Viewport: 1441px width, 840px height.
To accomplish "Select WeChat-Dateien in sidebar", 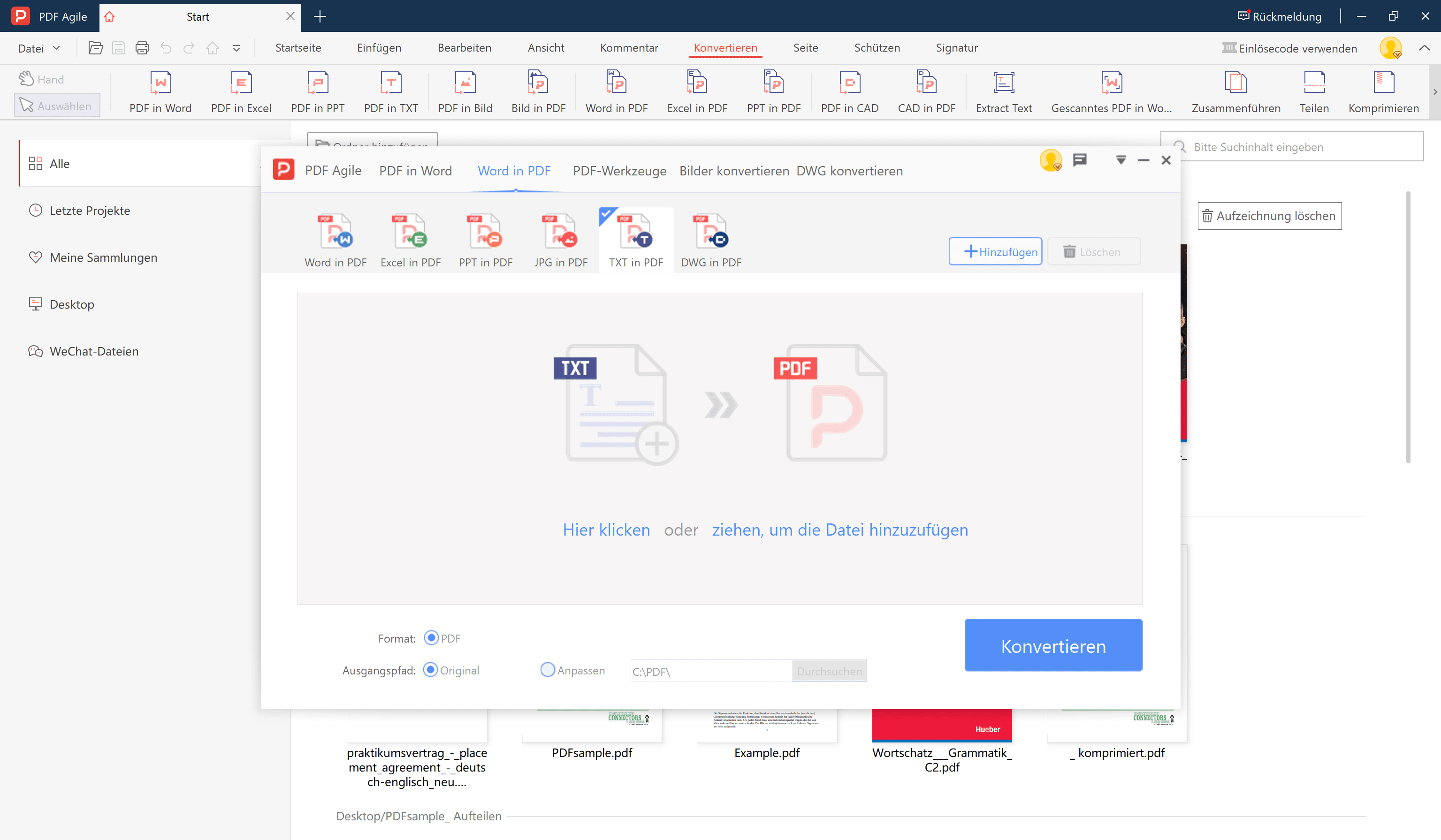I will [x=84, y=351].
